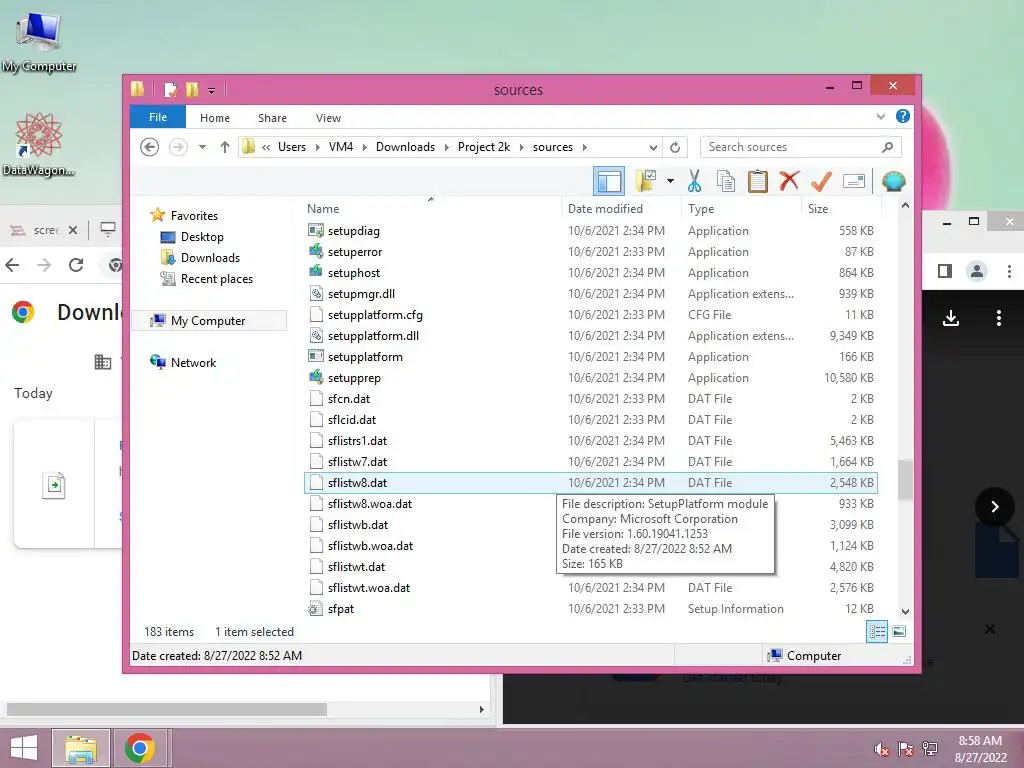1024x768 pixels.
Task: Expand arrow after sources in breadcrumb
Action: click(584, 147)
